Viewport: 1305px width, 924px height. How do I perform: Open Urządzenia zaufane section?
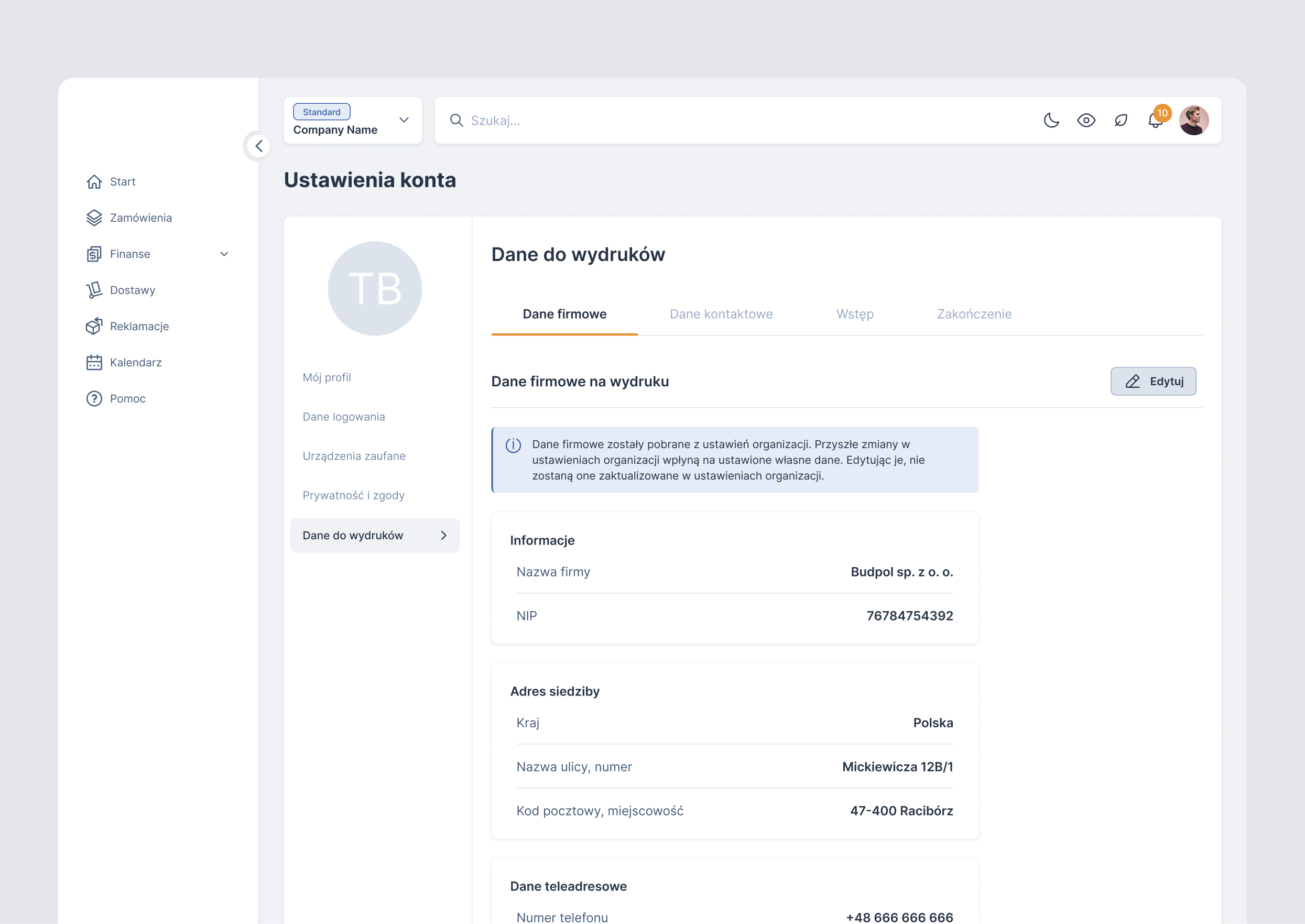tap(354, 456)
